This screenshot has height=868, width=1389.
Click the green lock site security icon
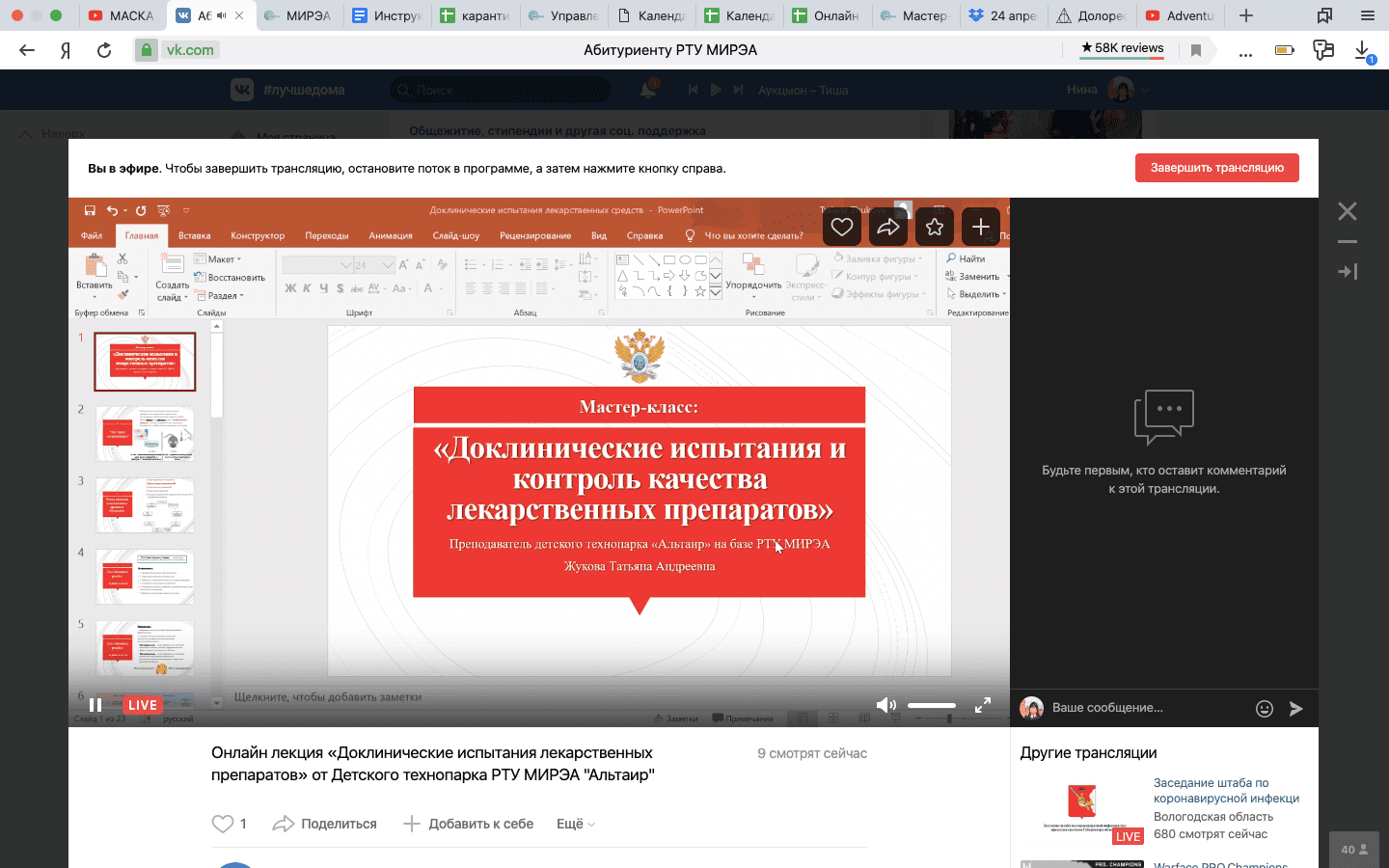click(x=146, y=50)
